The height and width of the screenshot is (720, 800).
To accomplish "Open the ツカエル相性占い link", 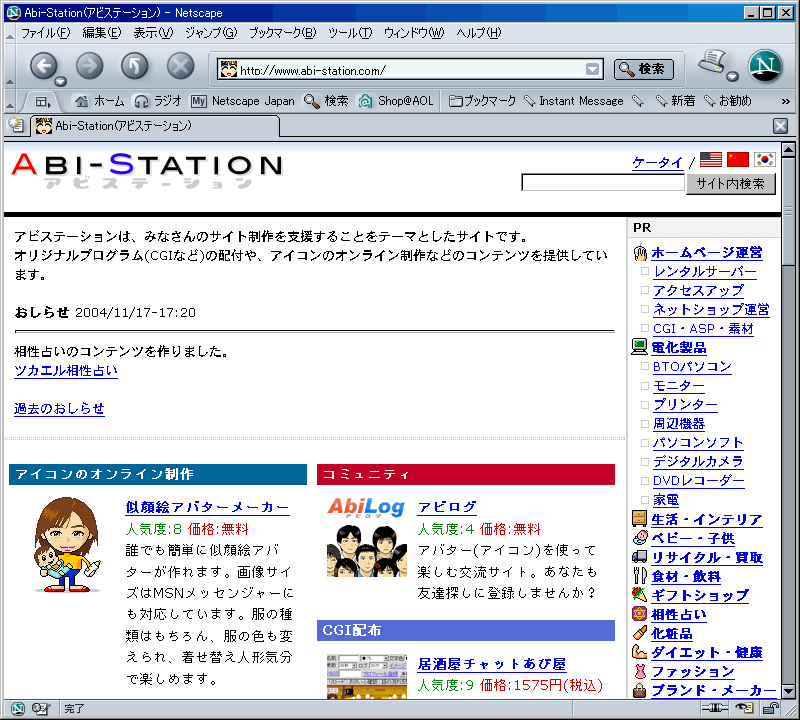I will [x=66, y=370].
